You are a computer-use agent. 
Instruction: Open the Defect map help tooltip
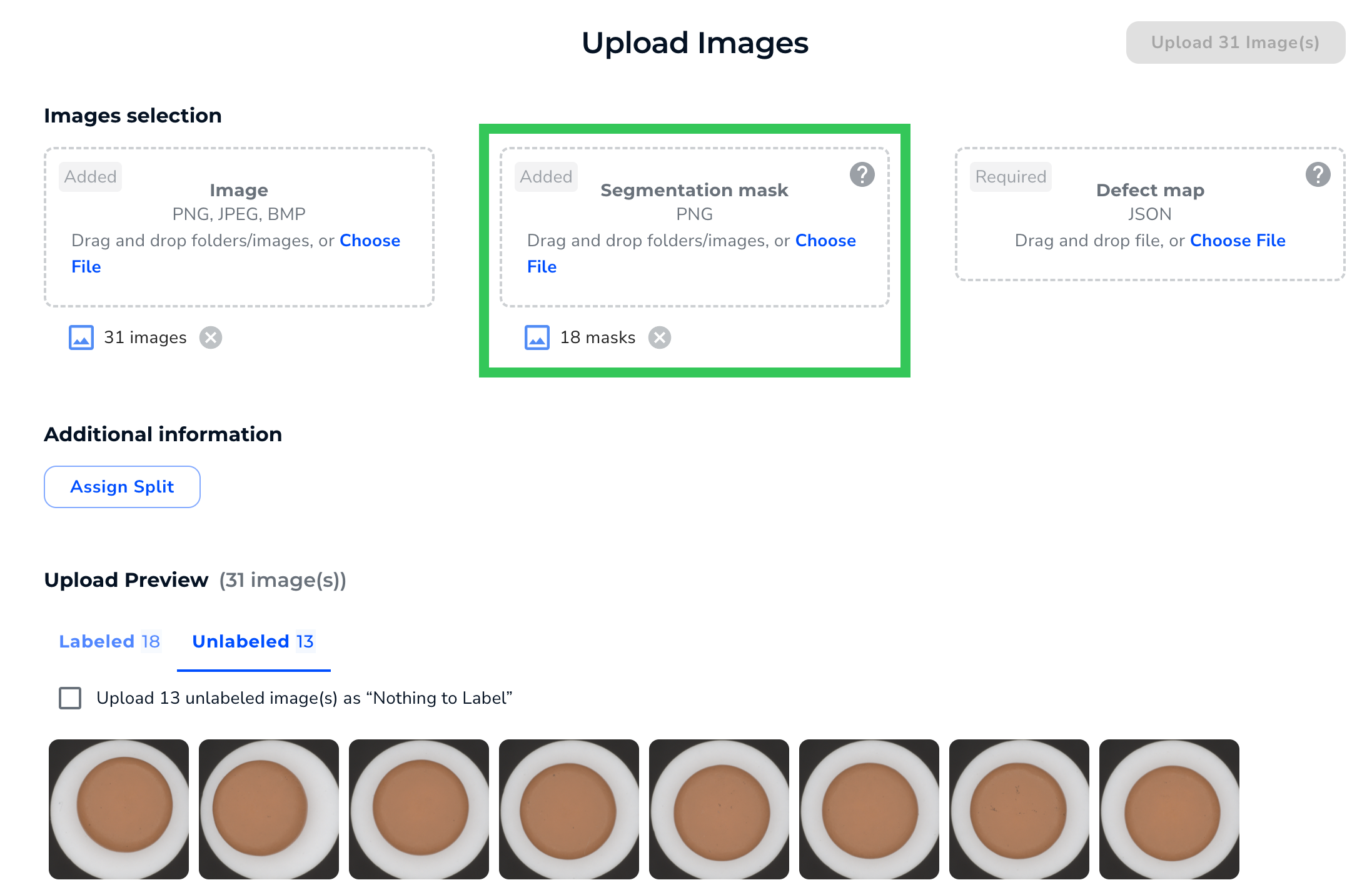[x=1318, y=175]
